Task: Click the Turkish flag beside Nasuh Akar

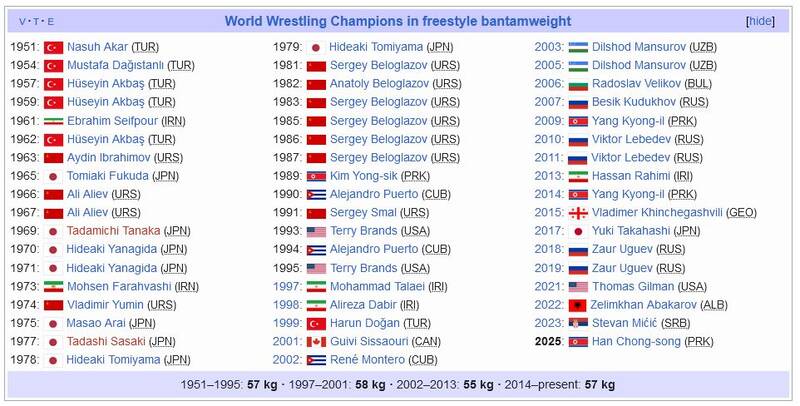Action: [x=53, y=47]
